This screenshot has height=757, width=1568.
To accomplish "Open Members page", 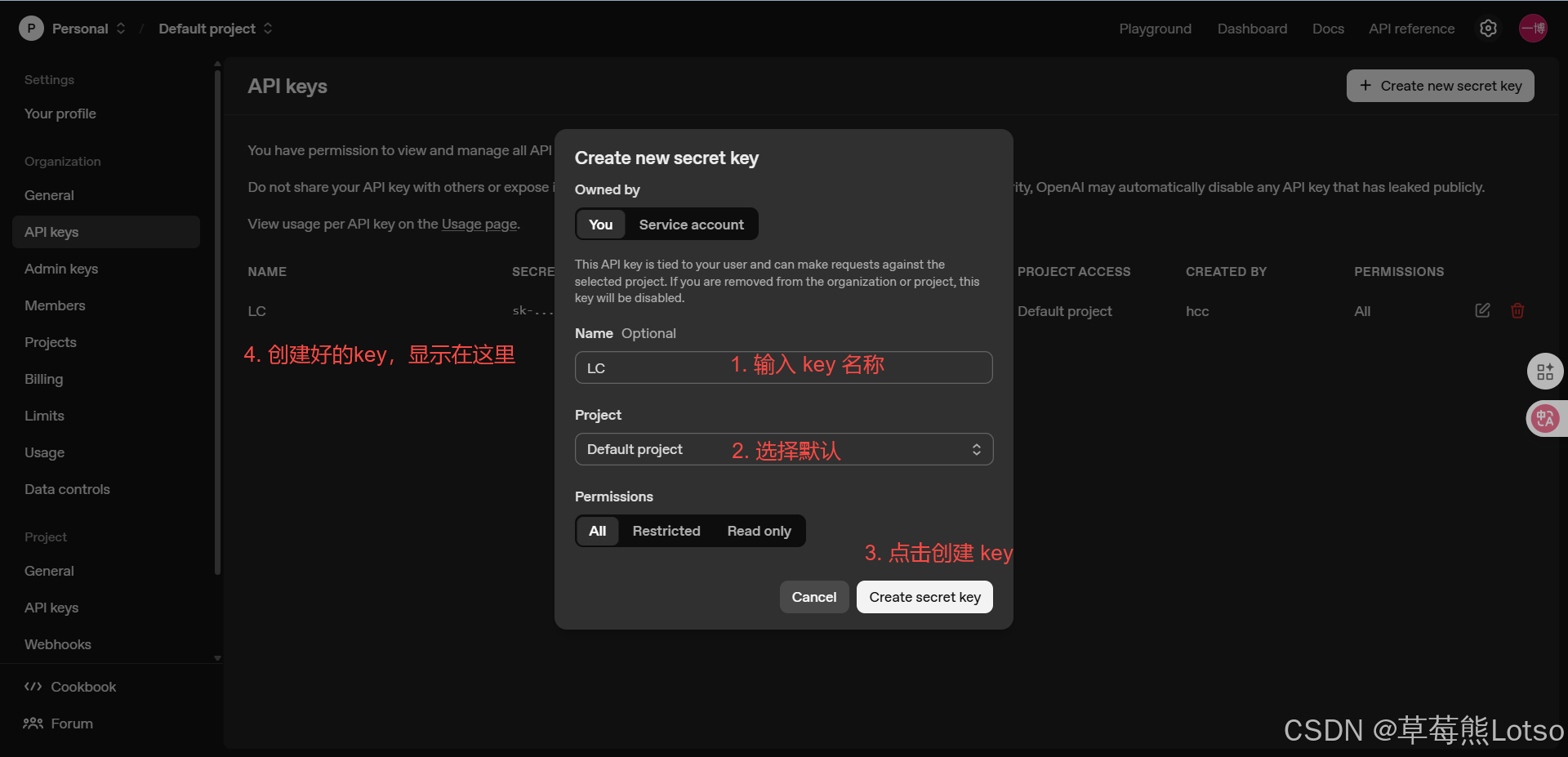I will pos(55,305).
